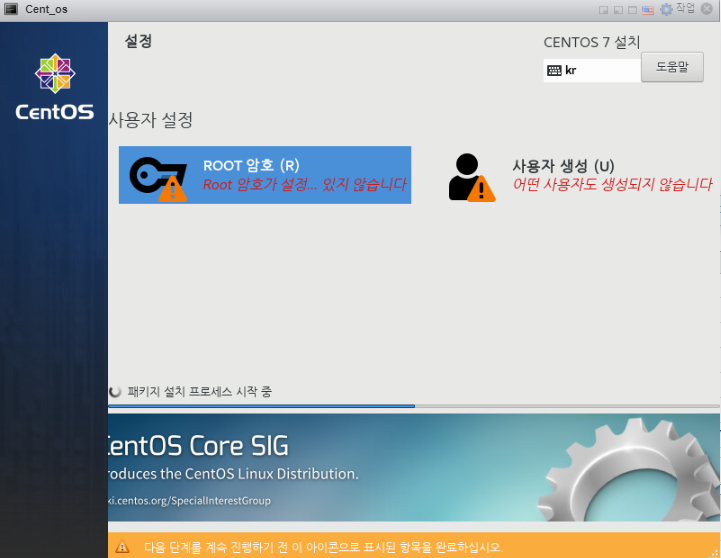Image resolution: width=721 pixels, height=558 pixels.
Task: Click the kr keyboard layout indicator
Action: 592,70
